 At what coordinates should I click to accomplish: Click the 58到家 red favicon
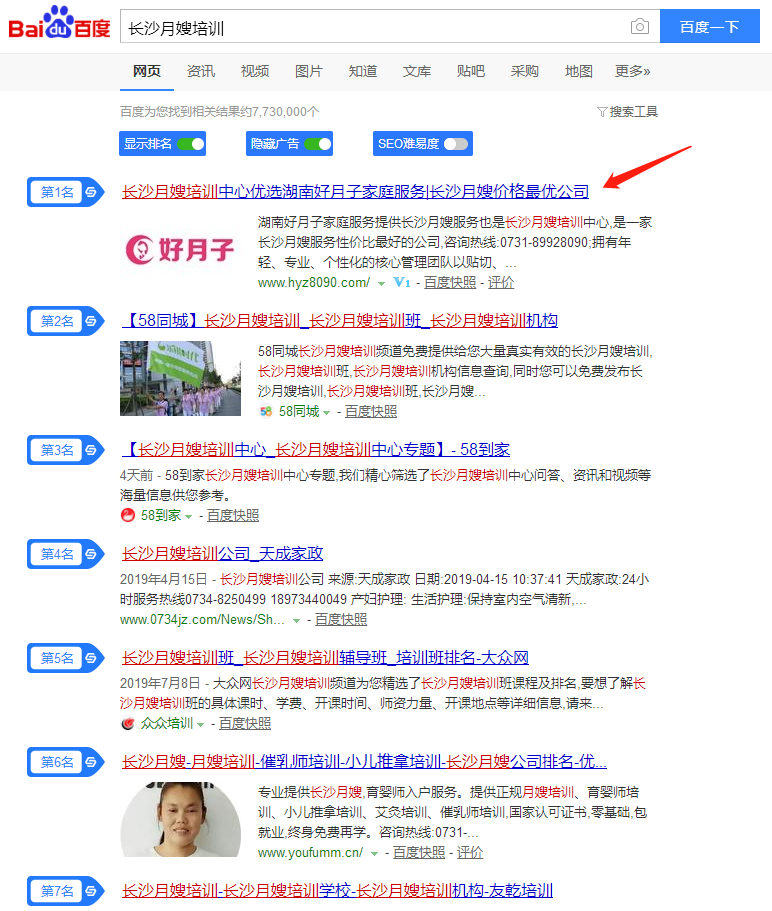tap(127, 515)
